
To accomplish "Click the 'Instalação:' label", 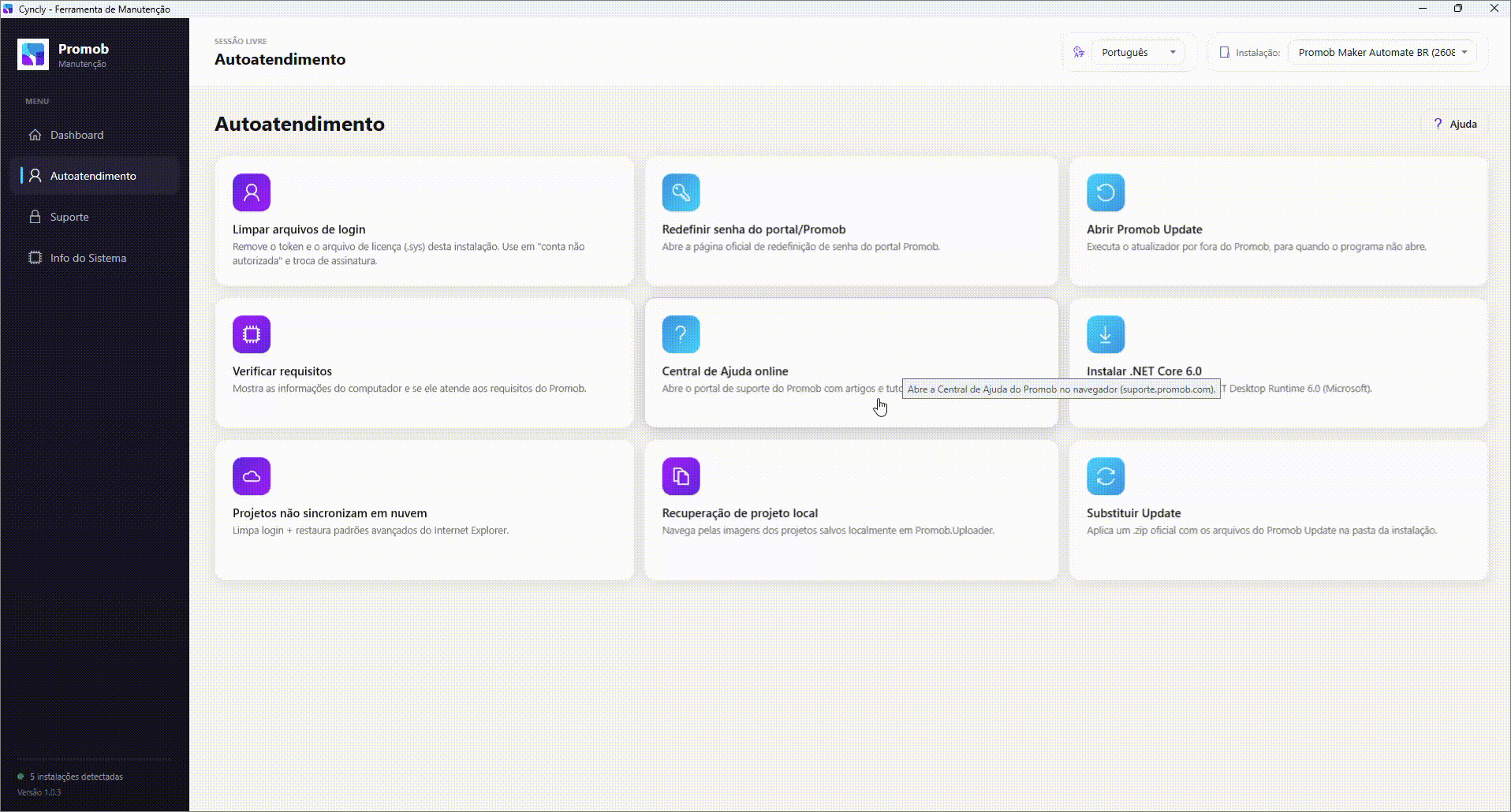I will (x=1258, y=53).
